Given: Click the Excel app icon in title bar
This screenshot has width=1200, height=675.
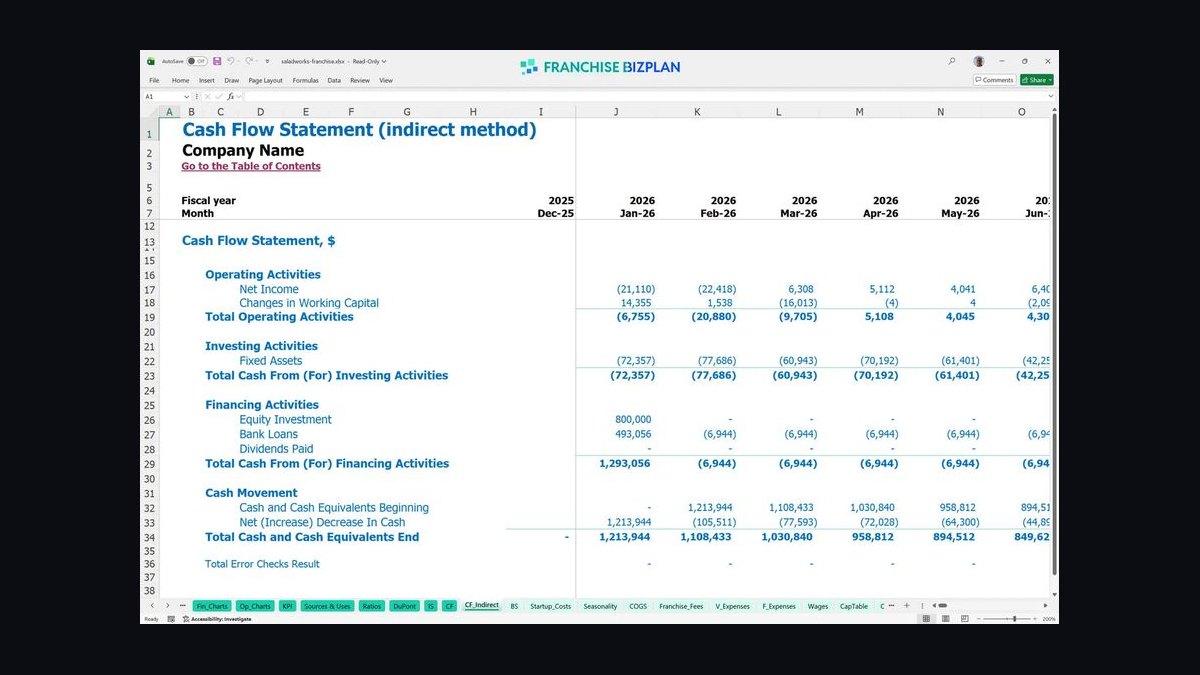Looking at the screenshot, I should [151, 61].
